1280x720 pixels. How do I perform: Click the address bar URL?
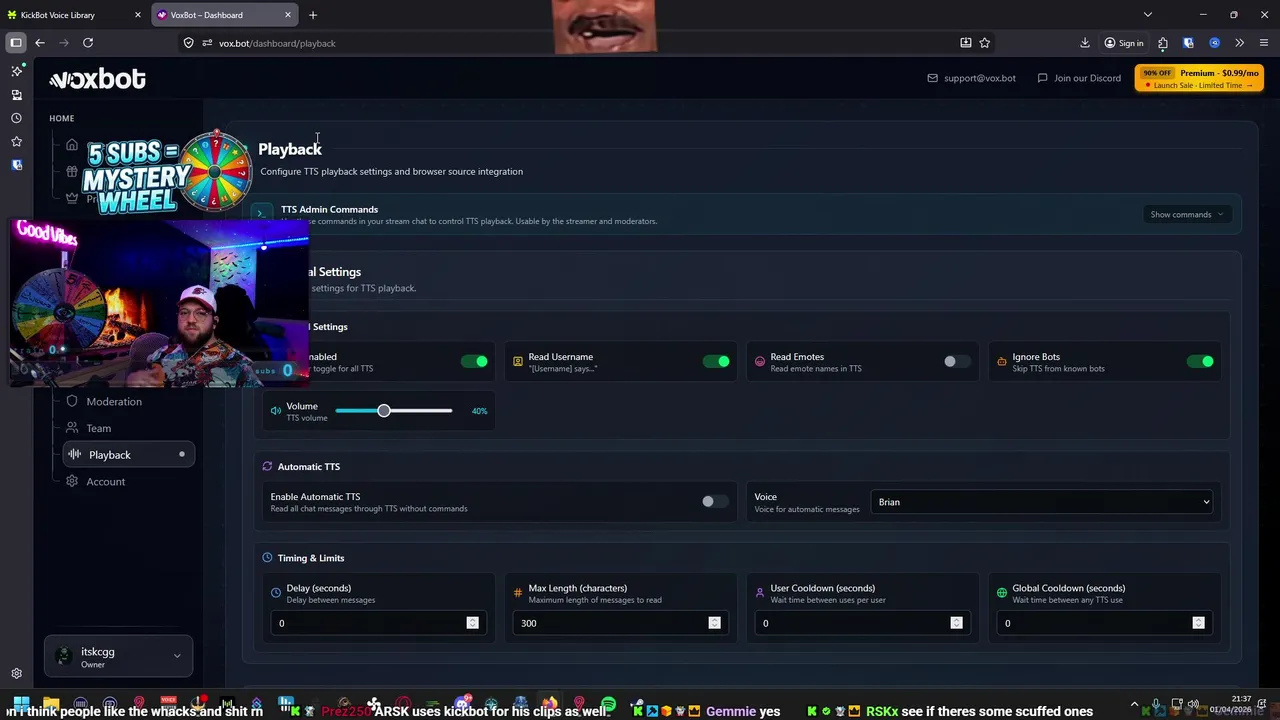click(277, 43)
